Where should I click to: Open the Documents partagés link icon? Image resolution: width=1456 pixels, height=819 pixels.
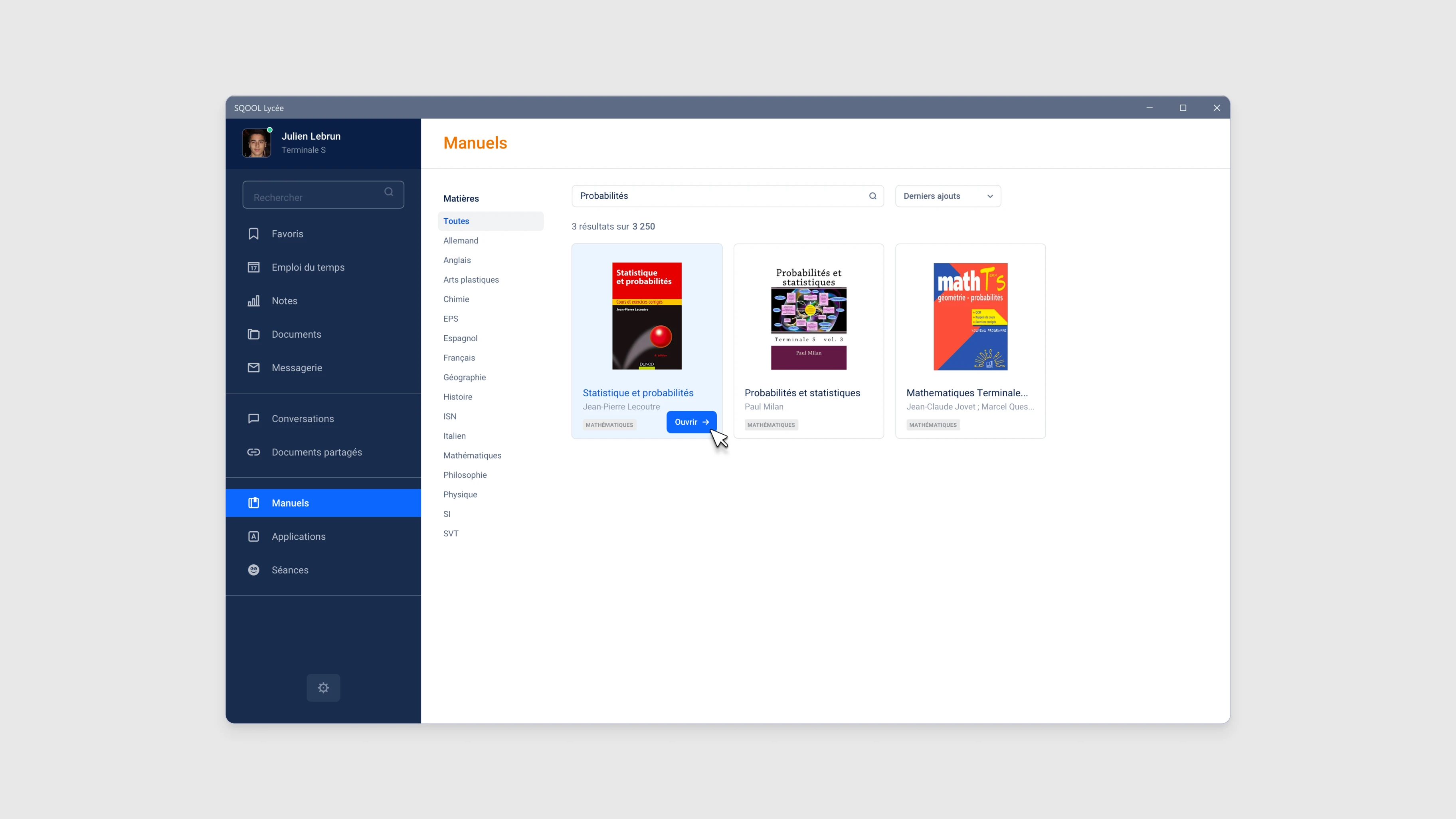click(253, 452)
